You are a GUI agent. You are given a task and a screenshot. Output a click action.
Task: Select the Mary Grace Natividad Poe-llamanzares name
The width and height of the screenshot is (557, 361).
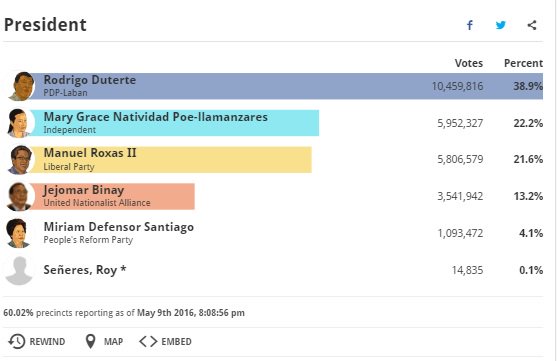[156, 117]
